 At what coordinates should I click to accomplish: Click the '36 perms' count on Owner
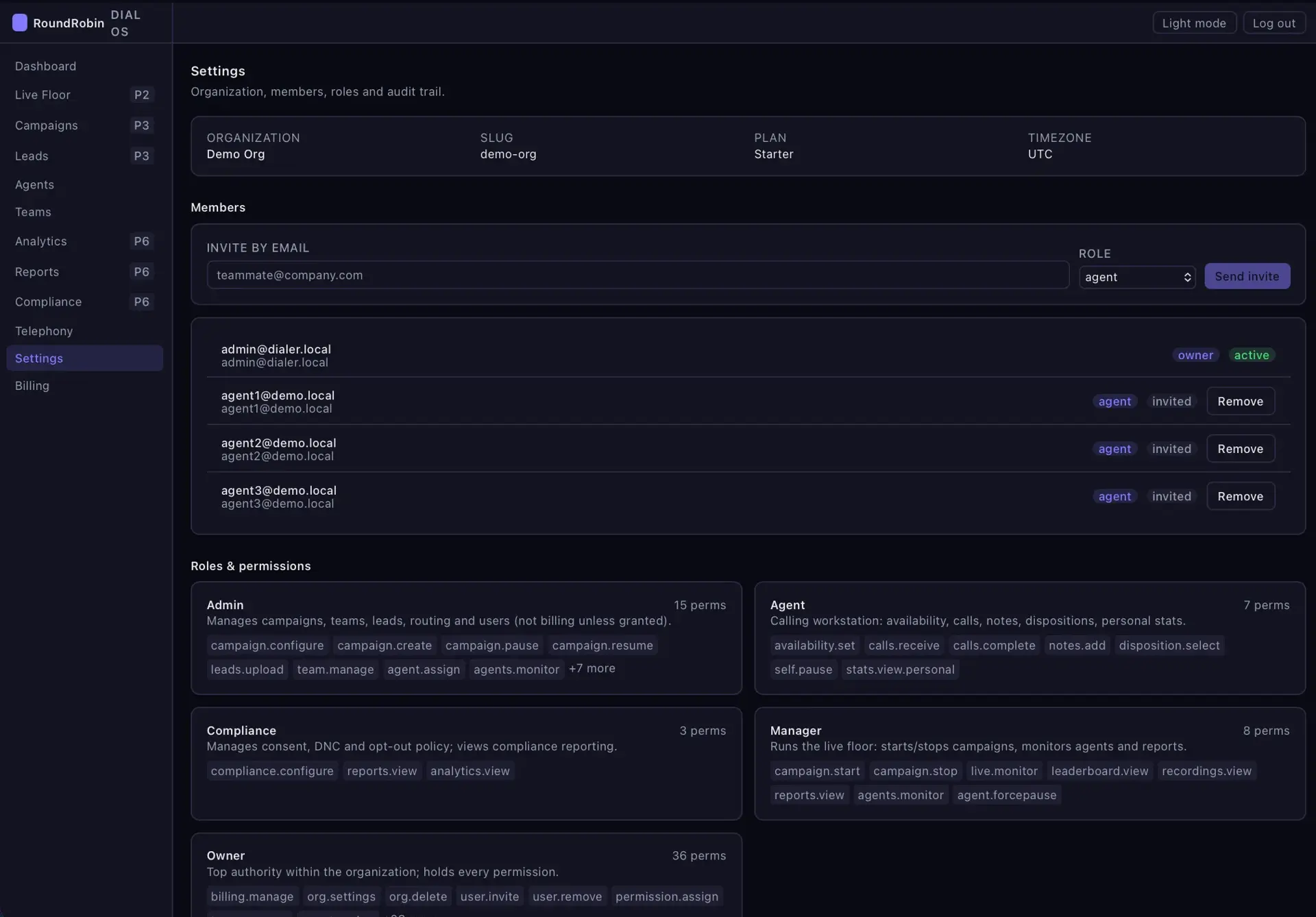tap(698, 855)
